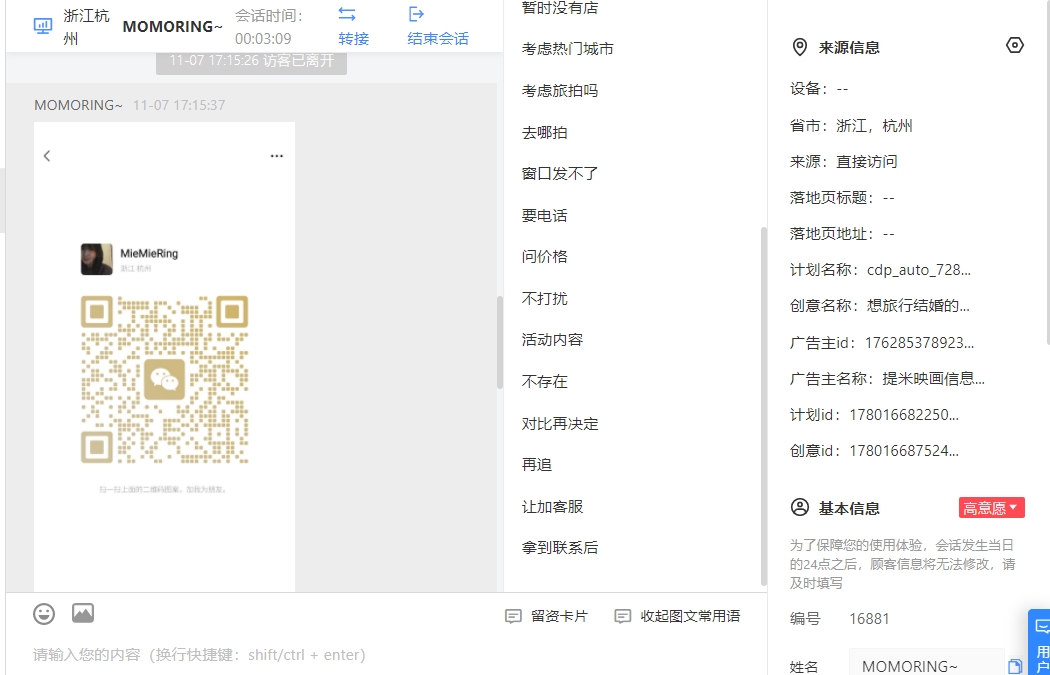Click the 姓名 input field with MOMORING~

click(927, 666)
